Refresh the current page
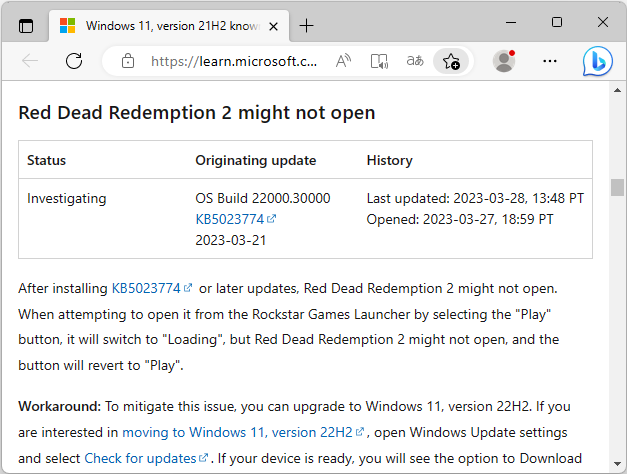 74,61
